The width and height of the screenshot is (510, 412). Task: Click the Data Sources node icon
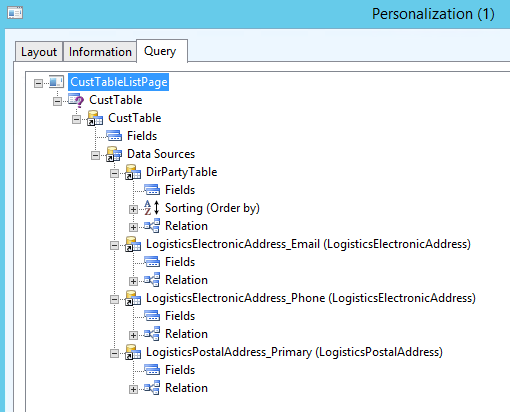(114, 154)
